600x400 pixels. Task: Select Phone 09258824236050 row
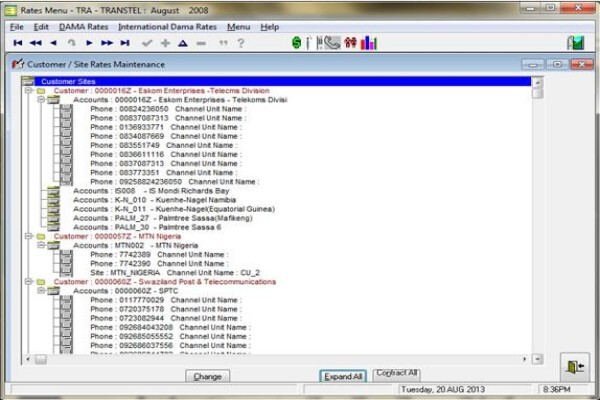[x=174, y=181]
